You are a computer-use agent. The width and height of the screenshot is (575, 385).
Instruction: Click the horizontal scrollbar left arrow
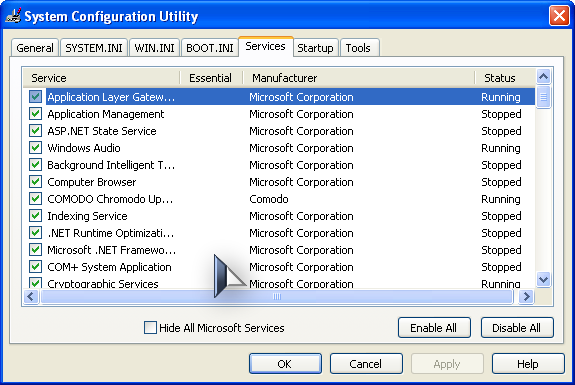(x=31, y=296)
